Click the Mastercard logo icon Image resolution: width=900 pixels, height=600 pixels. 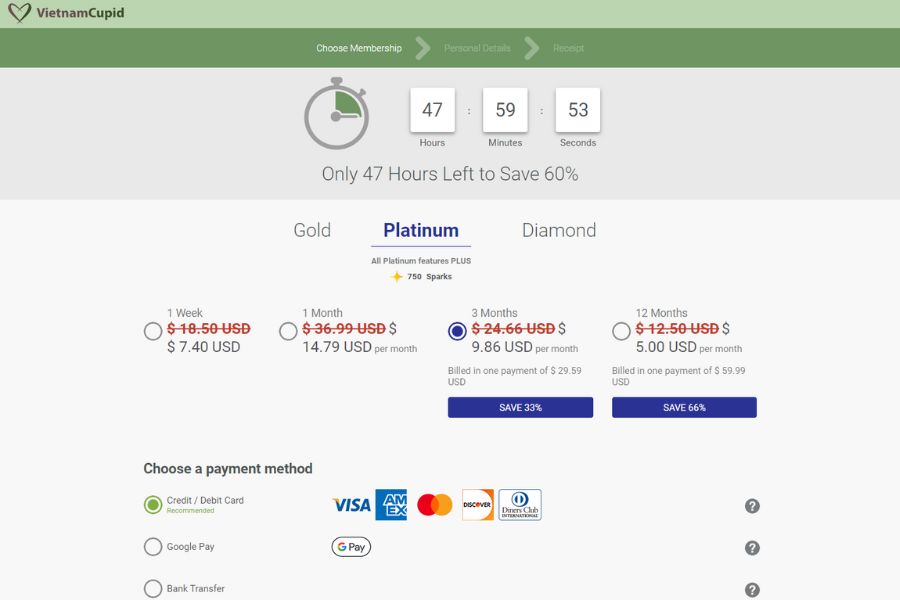(434, 505)
